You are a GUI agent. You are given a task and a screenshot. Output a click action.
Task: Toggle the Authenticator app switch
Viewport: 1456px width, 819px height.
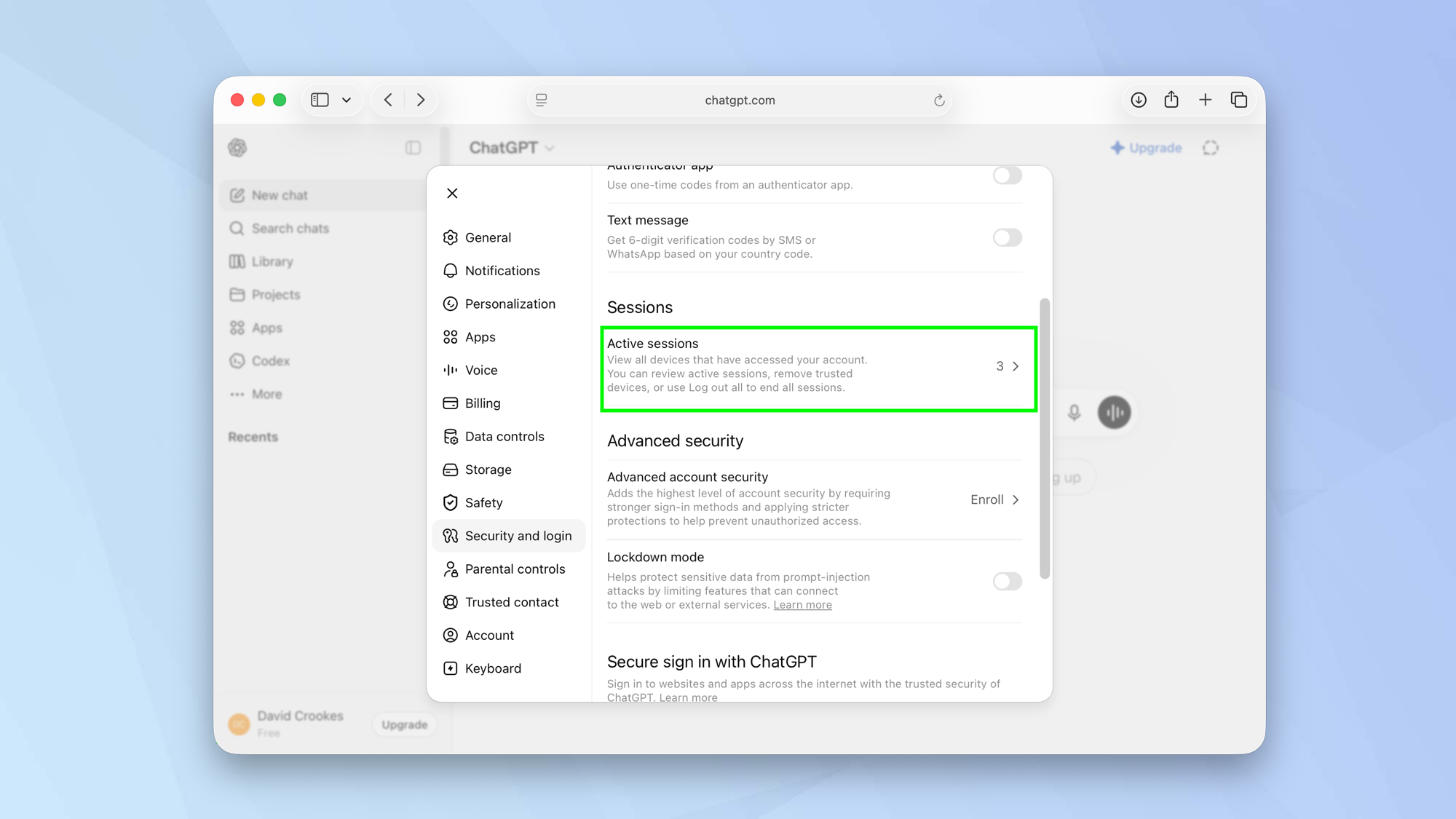click(x=1007, y=175)
